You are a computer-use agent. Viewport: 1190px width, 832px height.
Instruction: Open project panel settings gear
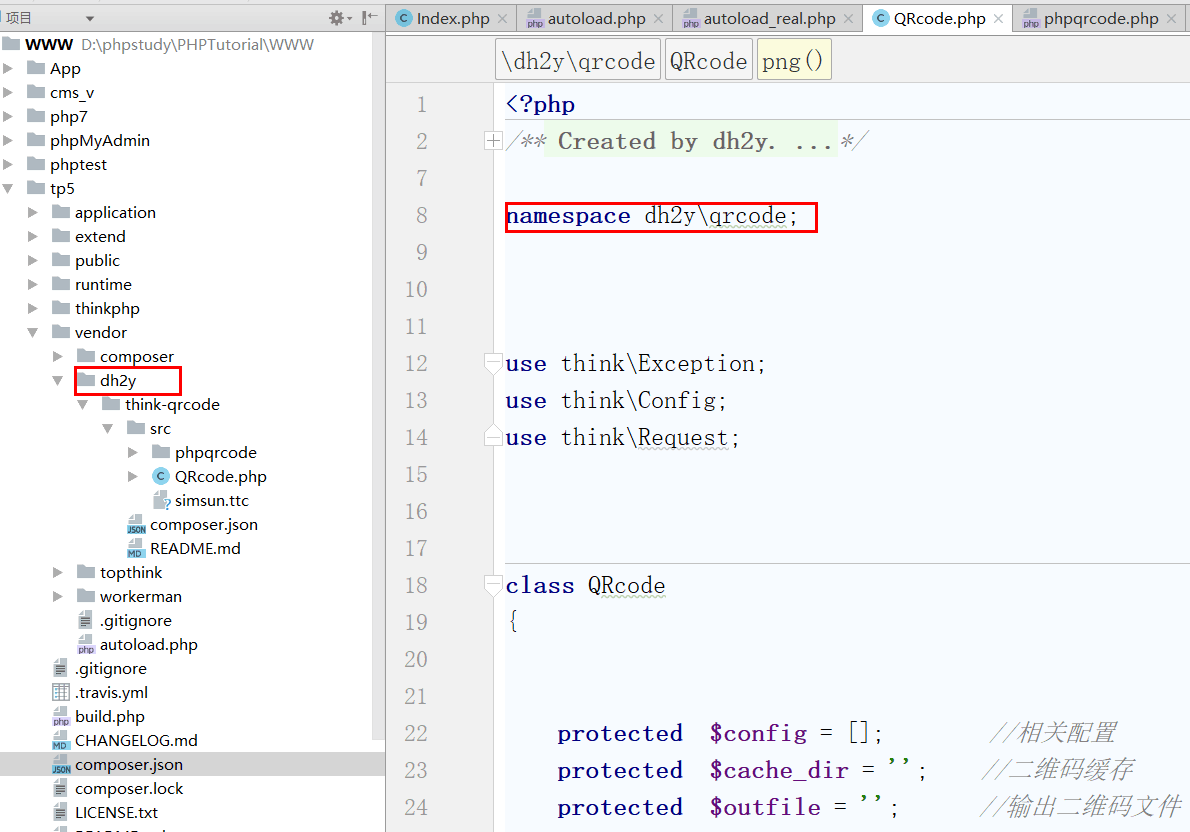coord(336,17)
